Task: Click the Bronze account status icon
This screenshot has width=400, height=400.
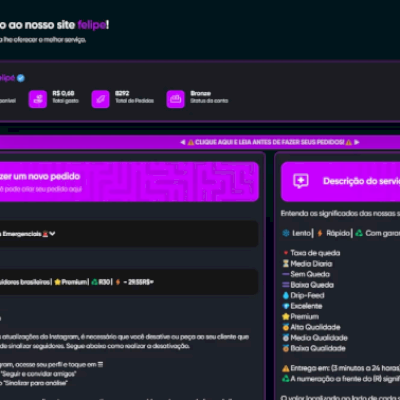Action: tap(175, 99)
